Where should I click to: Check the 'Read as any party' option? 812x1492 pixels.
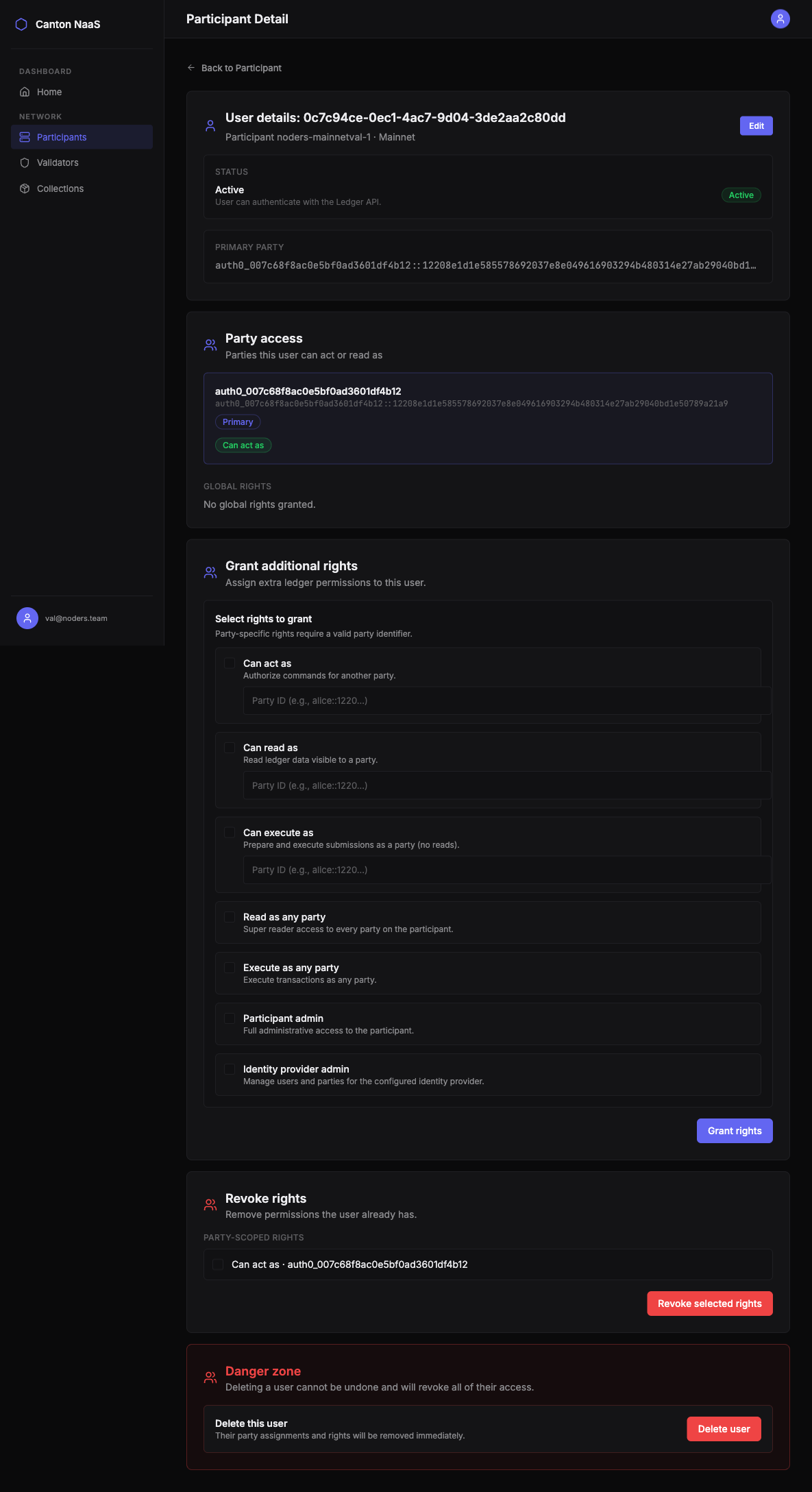[x=230, y=917]
